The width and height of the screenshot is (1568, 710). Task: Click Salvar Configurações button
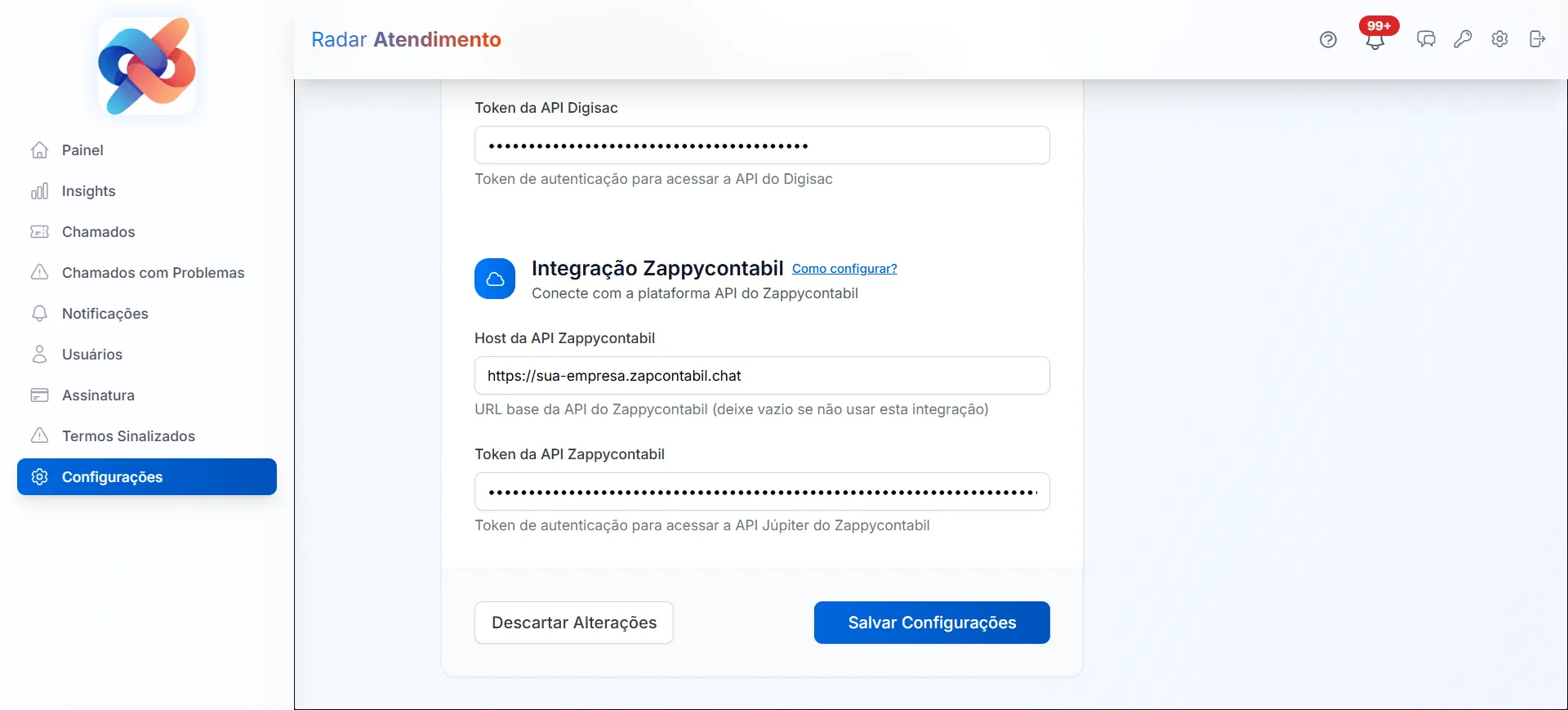[x=931, y=622]
